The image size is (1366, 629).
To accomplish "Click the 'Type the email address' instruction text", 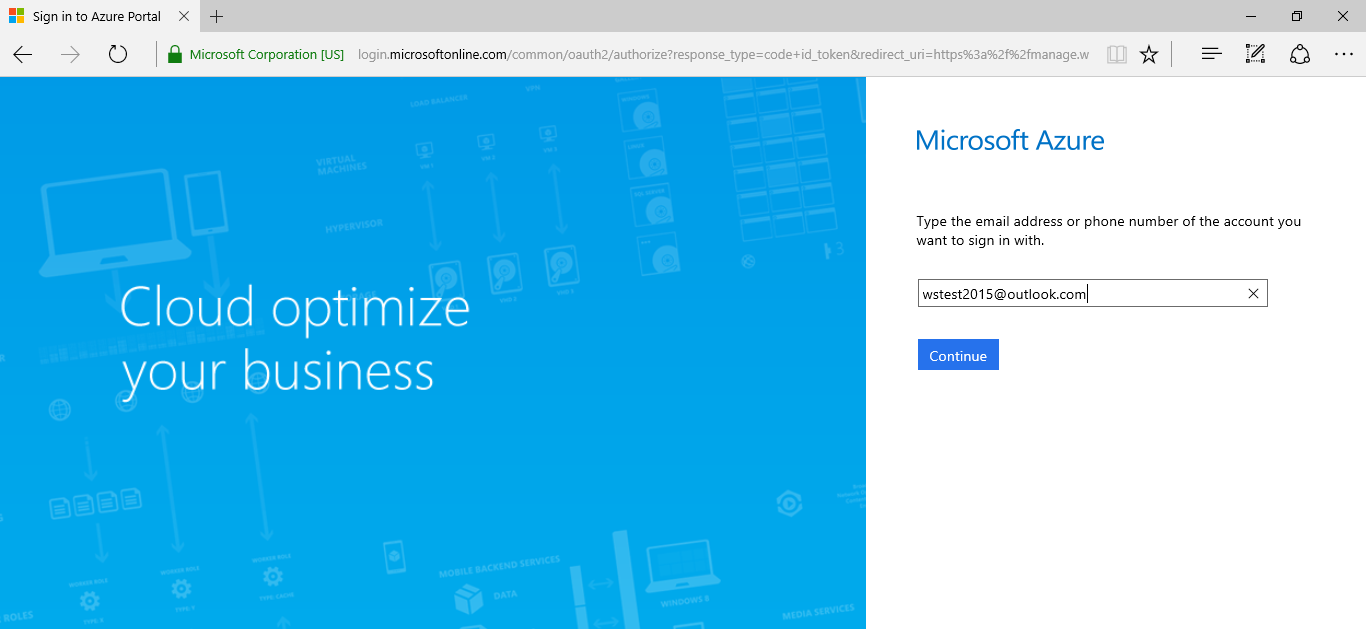I will click(x=1109, y=231).
